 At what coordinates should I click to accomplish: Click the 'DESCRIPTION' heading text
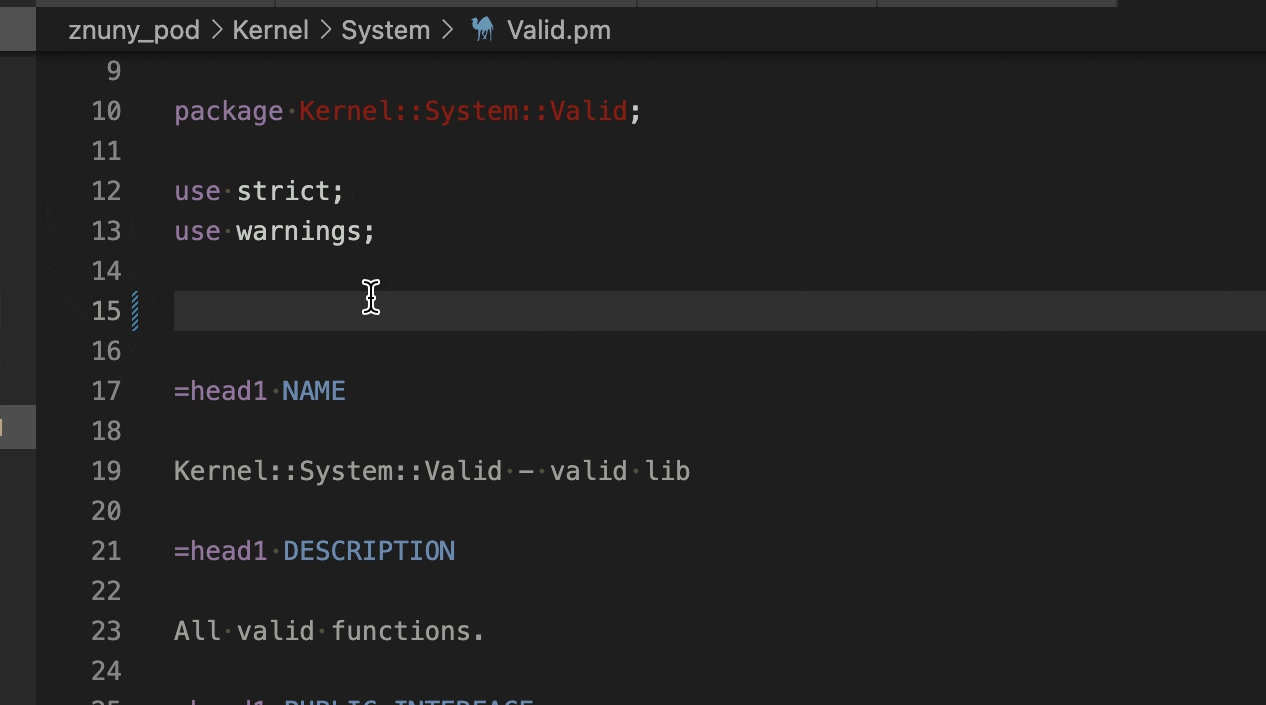coord(369,551)
